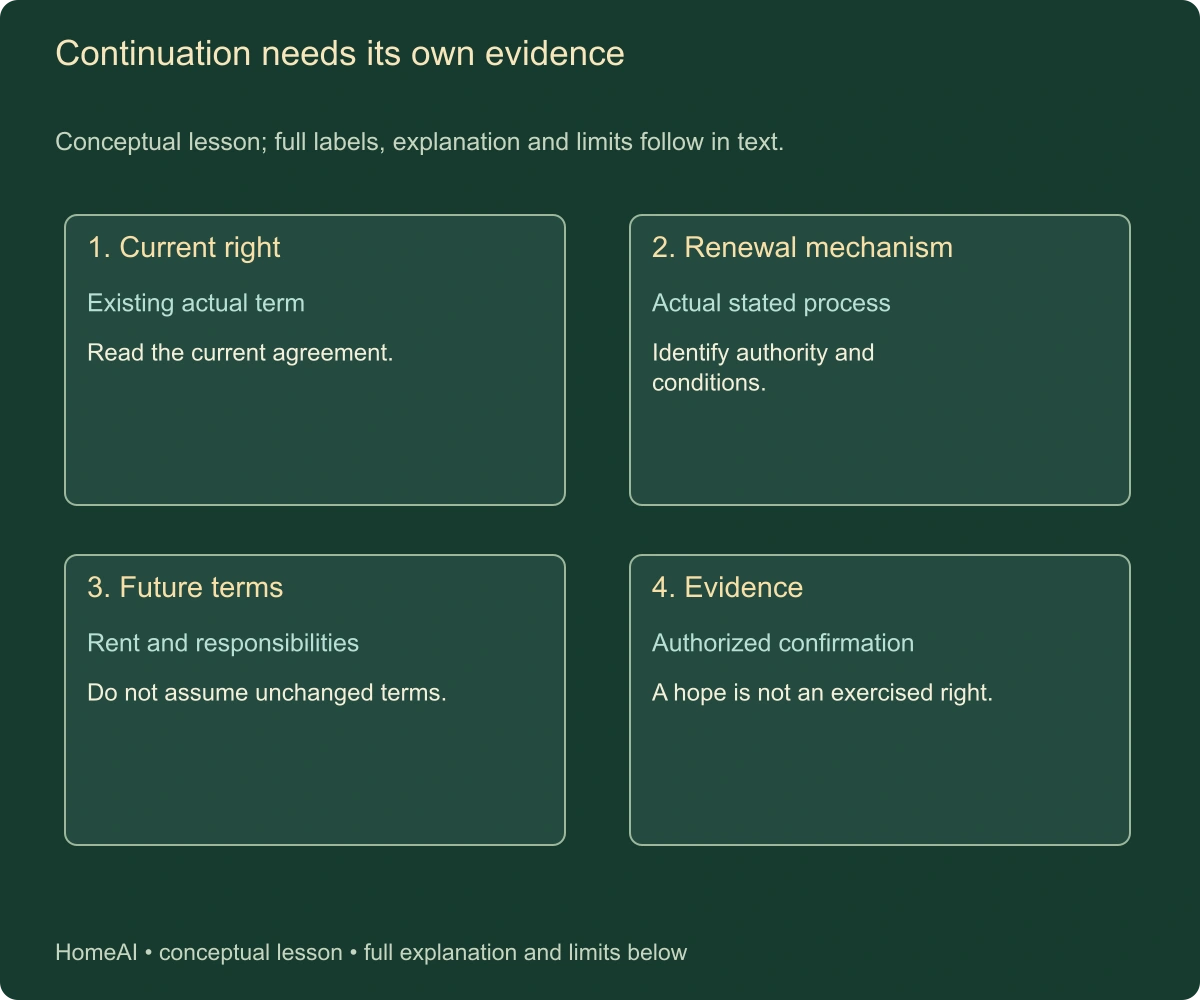This screenshot has height=1000, width=1200.
Task: Click the heading '3. Future terms'
Action: pos(185,588)
